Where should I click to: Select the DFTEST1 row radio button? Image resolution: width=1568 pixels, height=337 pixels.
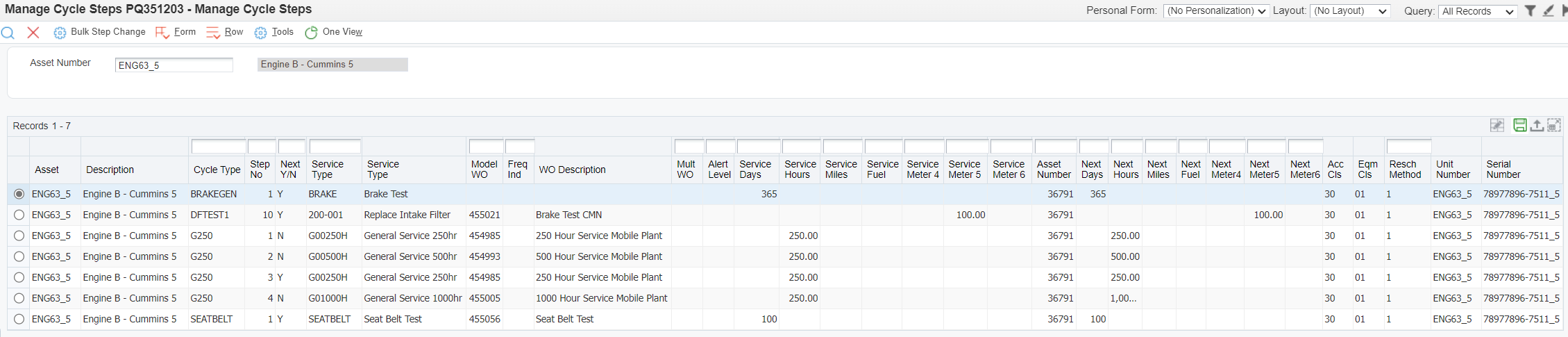tap(19, 215)
